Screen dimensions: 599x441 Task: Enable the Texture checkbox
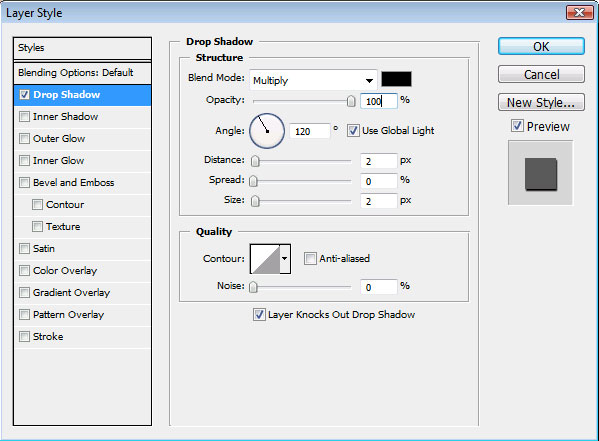click(37, 227)
